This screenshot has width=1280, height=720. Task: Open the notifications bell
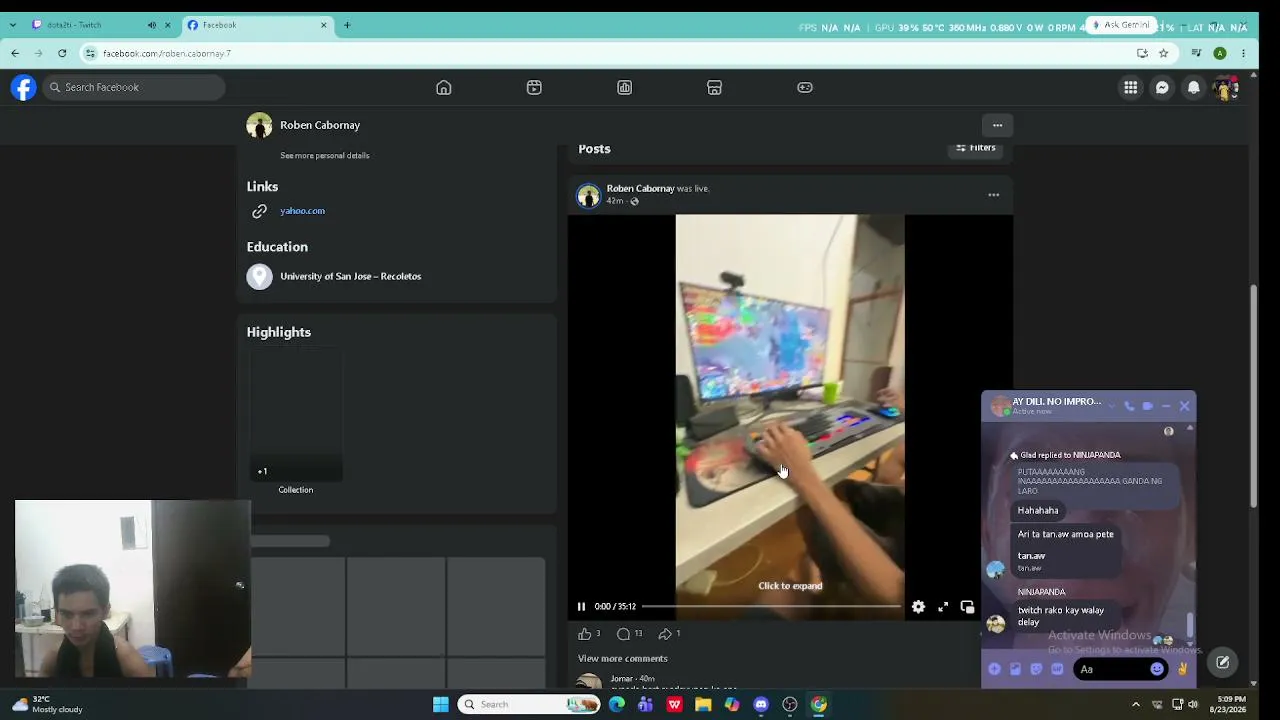[x=1193, y=88]
